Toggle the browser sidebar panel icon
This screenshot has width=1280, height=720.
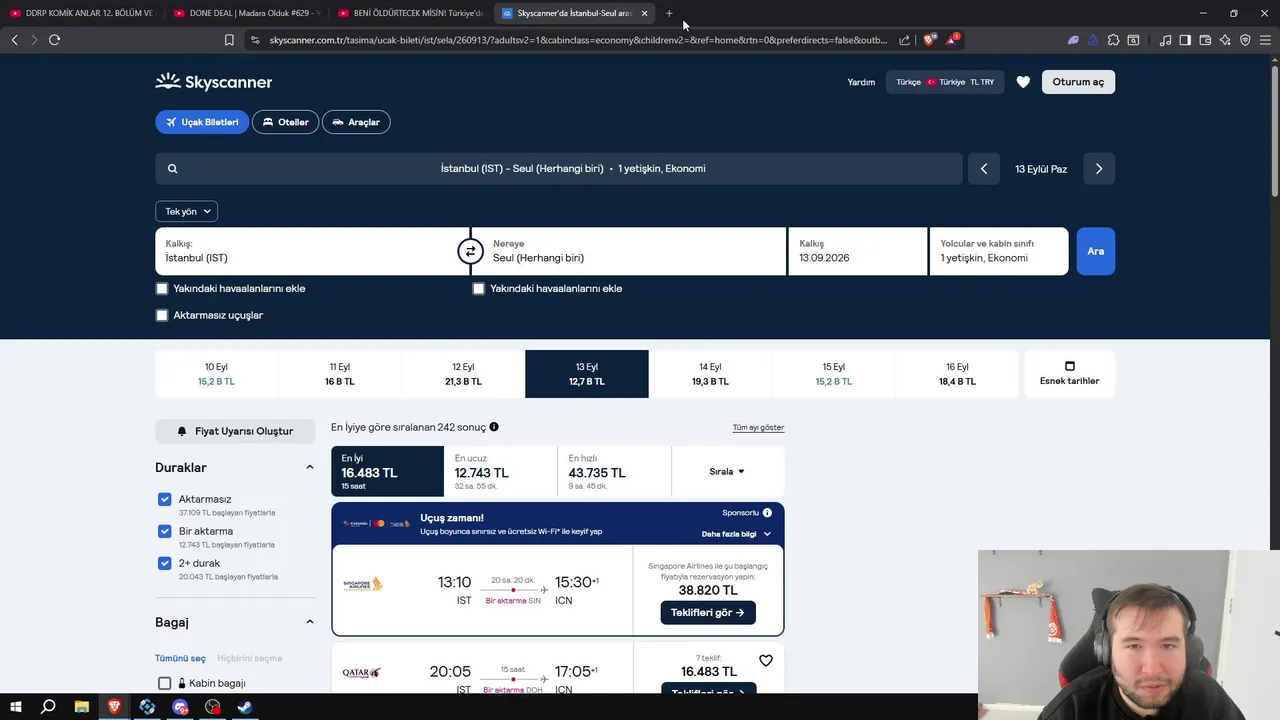(1185, 40)
